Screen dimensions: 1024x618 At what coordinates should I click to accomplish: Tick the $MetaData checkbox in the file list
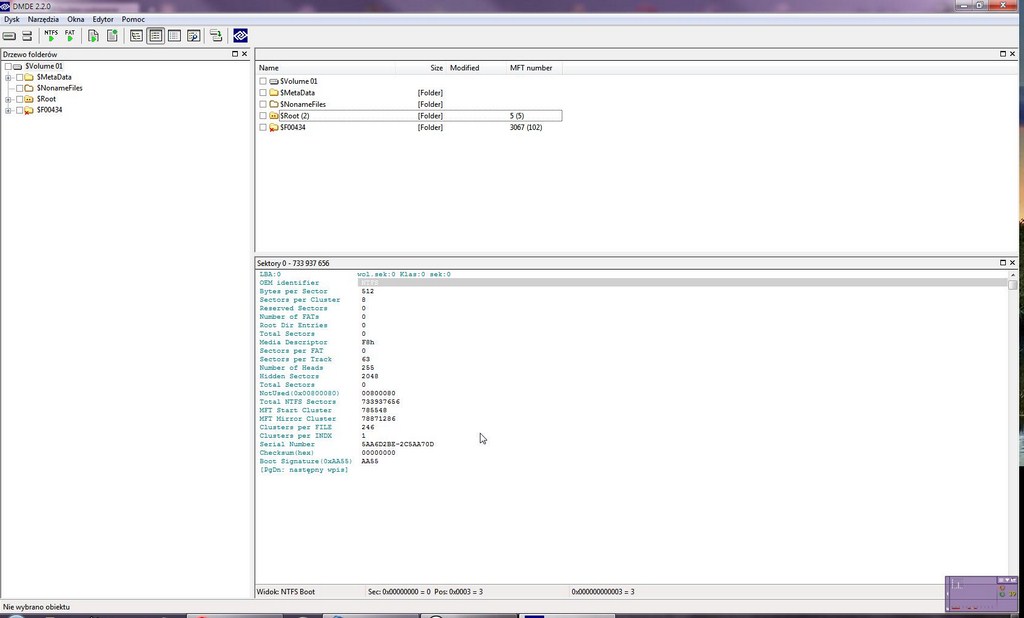coord(263,93)
